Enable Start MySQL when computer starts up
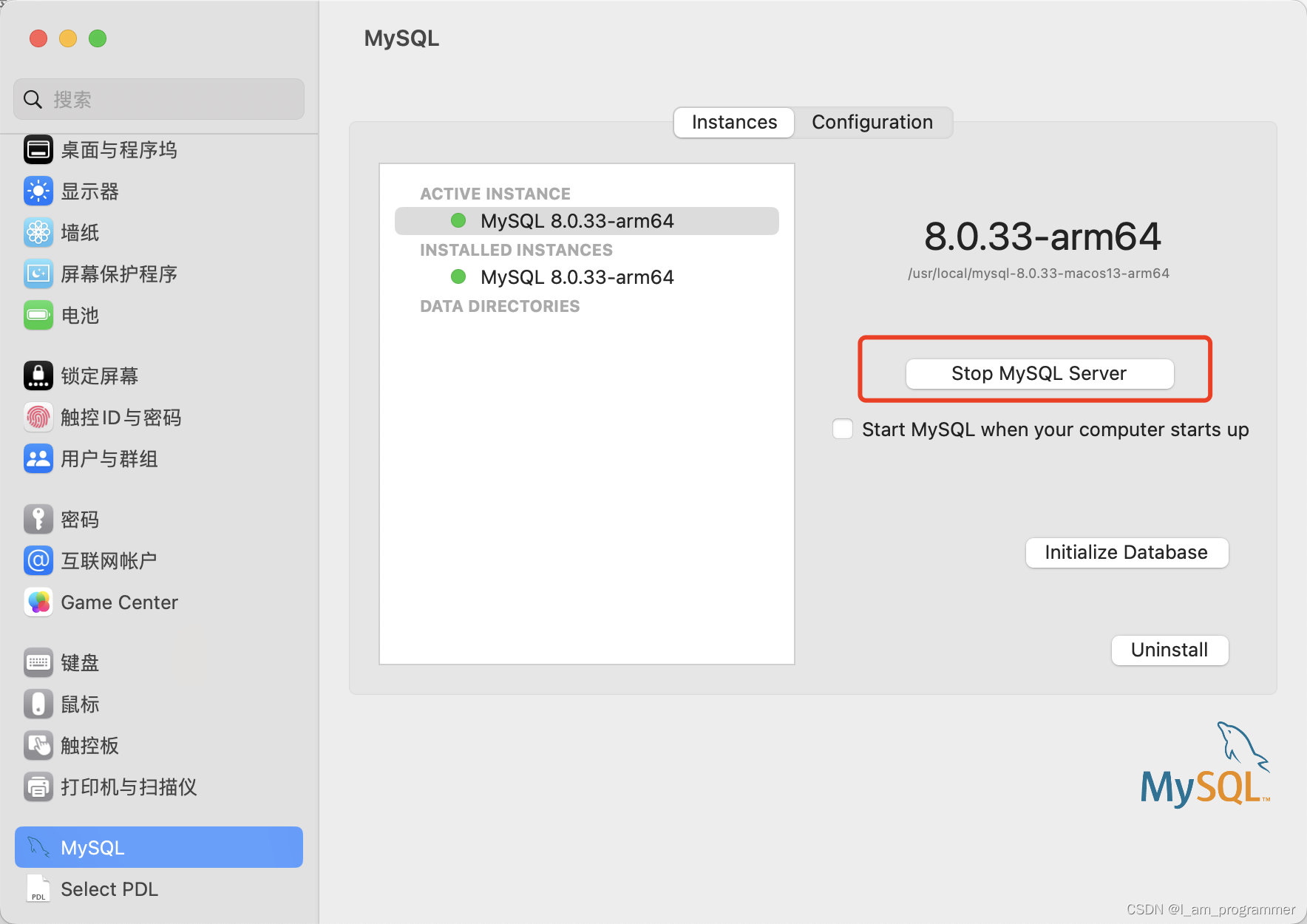The image size is (1307, 924). coord(843,429)
